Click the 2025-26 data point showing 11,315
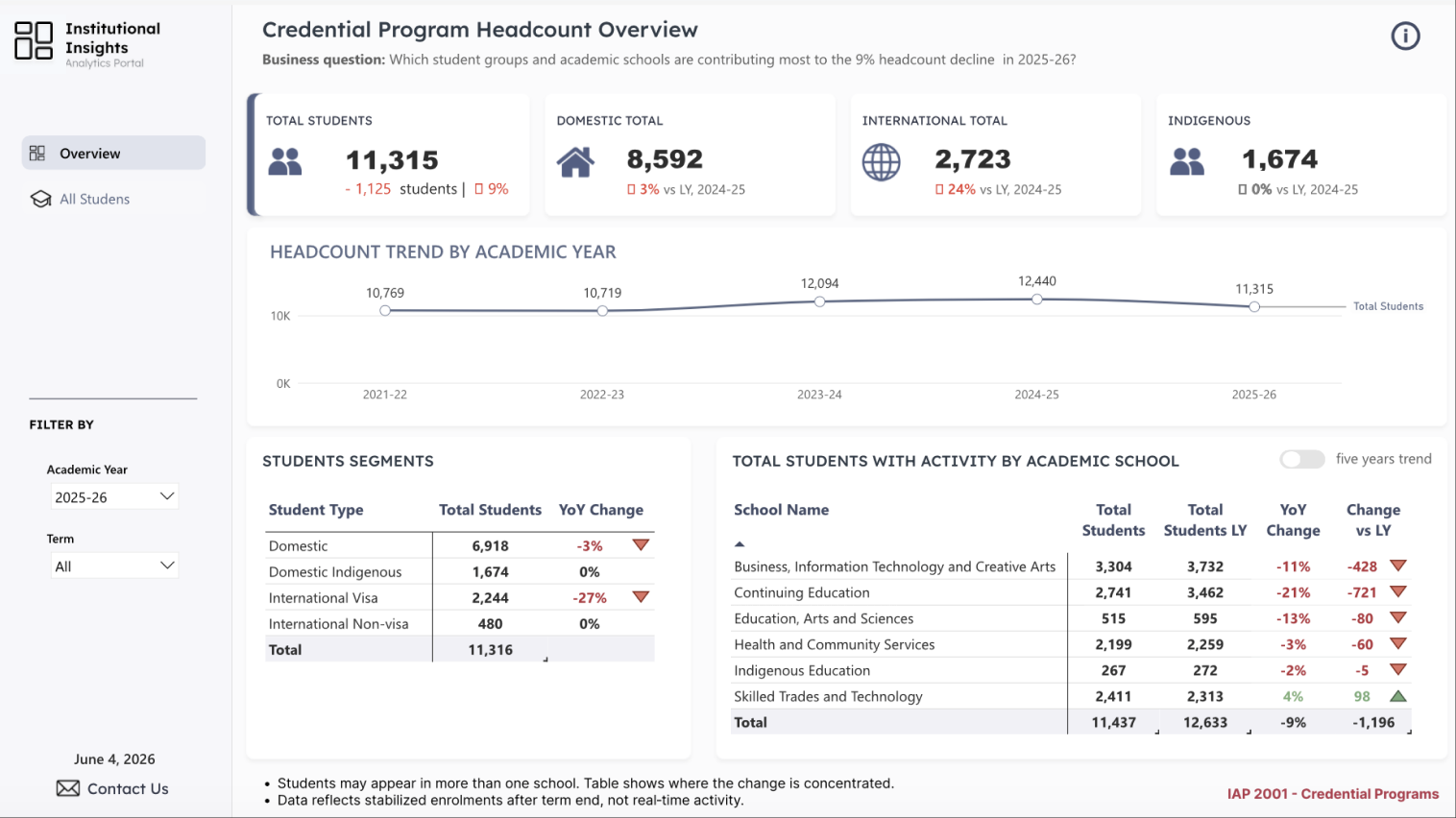 pos(1254,307)
